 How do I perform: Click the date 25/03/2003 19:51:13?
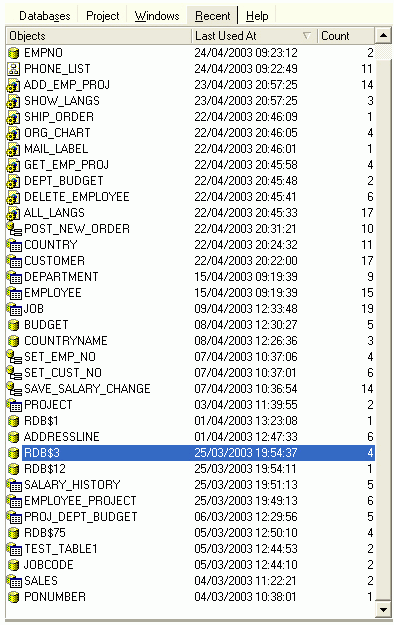246,485
